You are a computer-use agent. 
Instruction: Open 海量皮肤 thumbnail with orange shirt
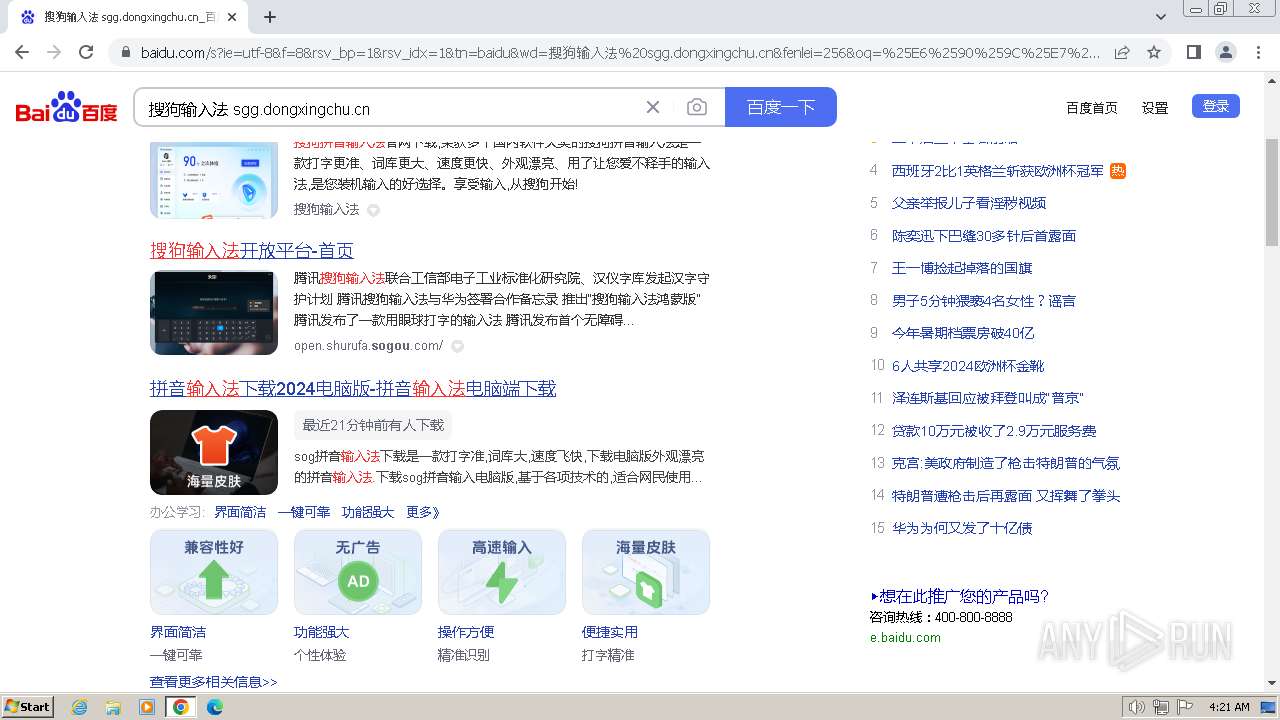(214, 452)
